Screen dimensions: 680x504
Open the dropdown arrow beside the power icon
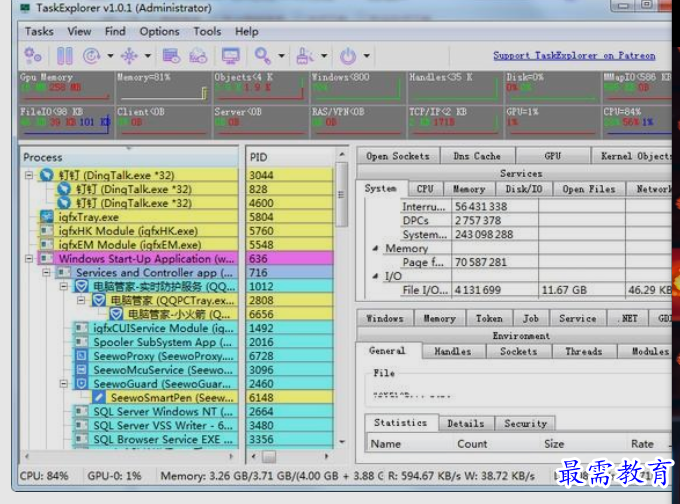[366, 56]
